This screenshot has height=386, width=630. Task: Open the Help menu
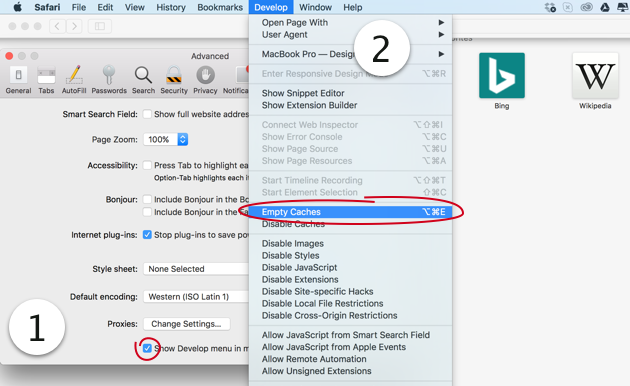352,7
